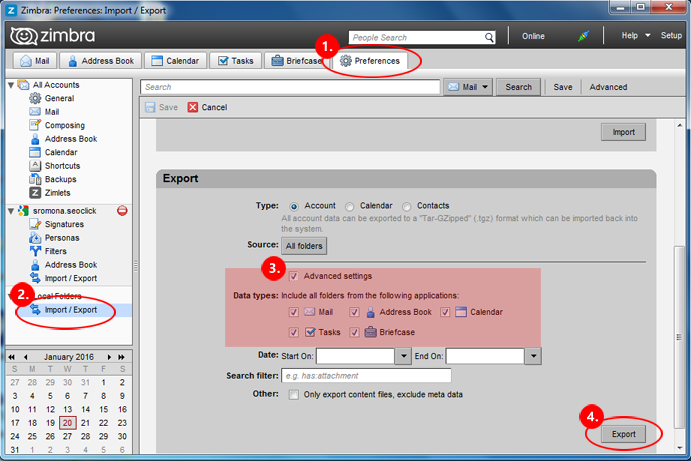The image size is (691, 461).
Task: Click the network connection status icon
Action: coord(583,36)
